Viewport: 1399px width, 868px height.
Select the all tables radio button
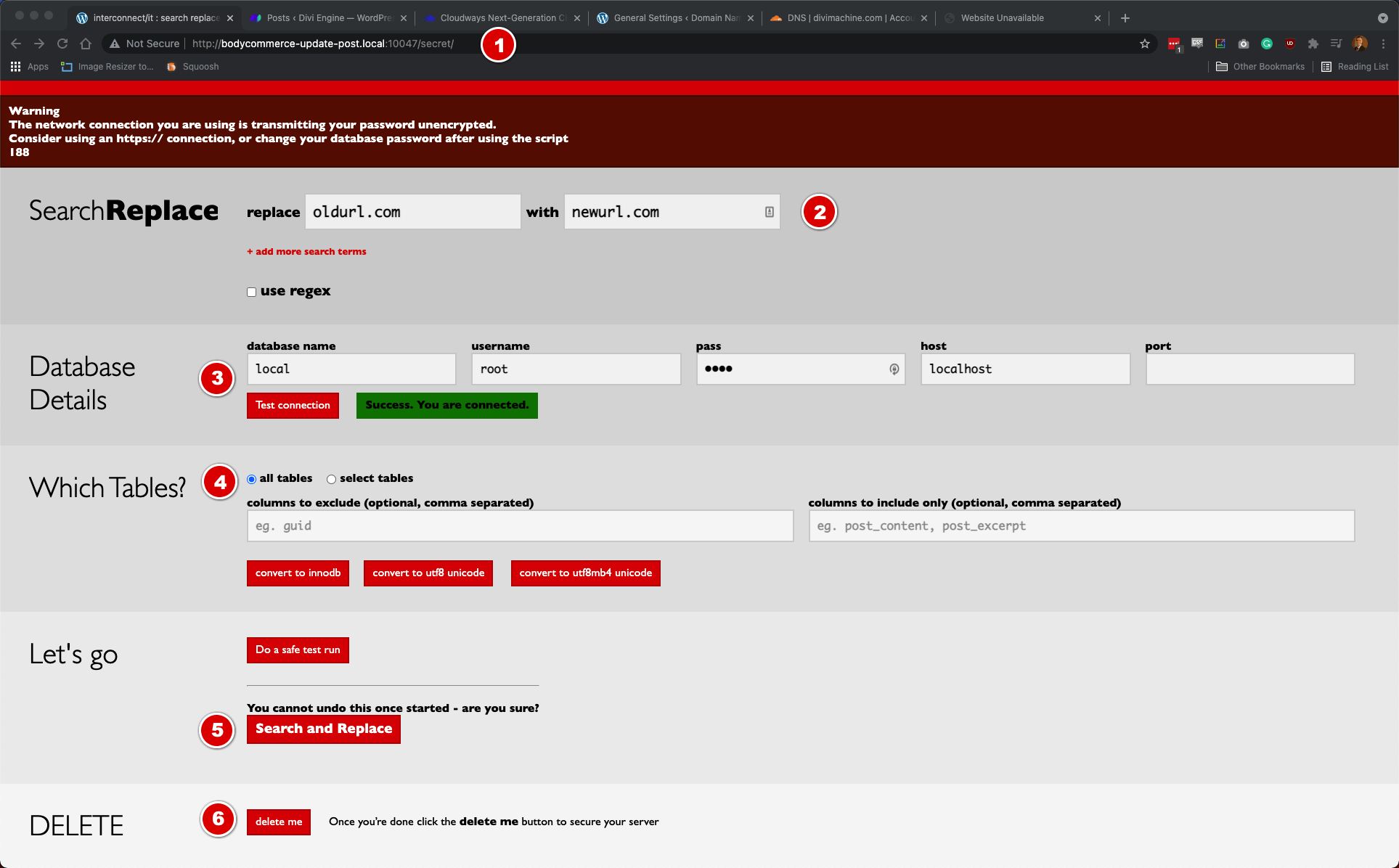click(252, 478)
